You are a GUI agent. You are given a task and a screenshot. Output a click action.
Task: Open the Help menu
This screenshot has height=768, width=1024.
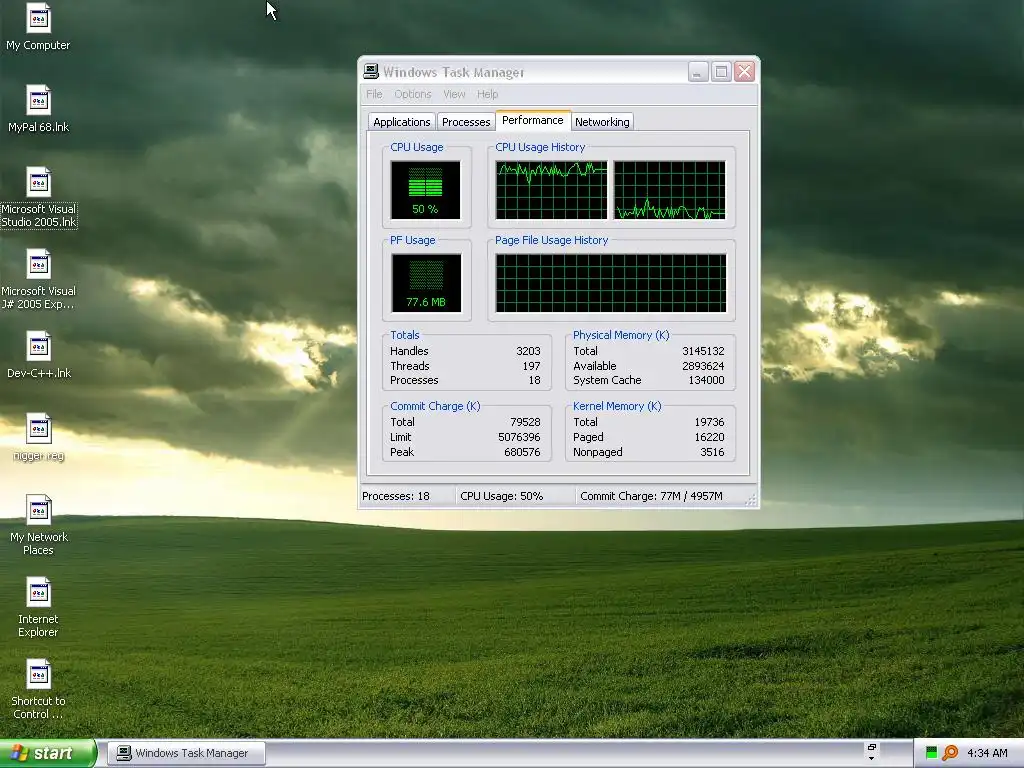pos(487,94)
